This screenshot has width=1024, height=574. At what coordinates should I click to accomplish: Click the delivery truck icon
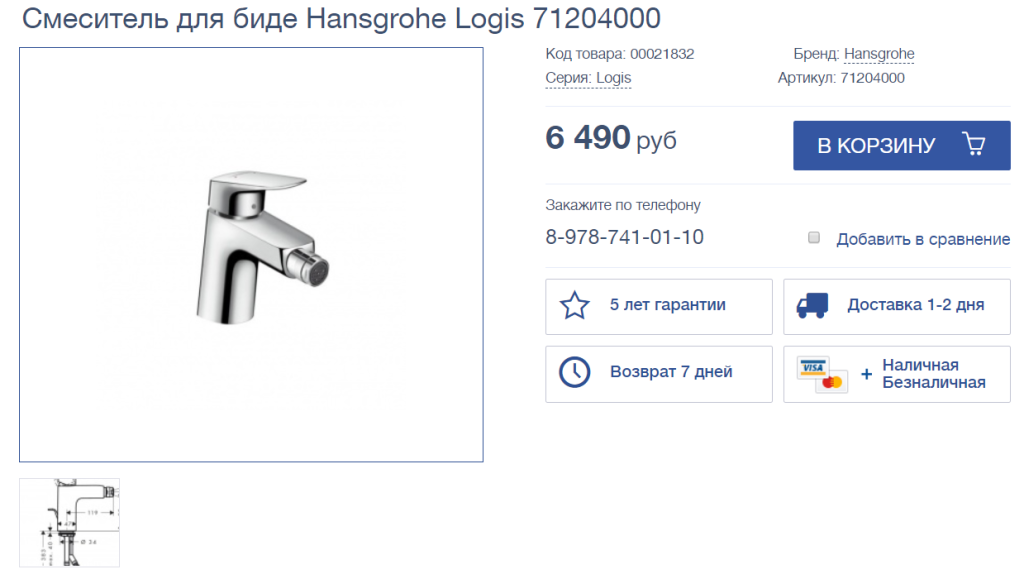pyautogui.click(x=812, y=306)
